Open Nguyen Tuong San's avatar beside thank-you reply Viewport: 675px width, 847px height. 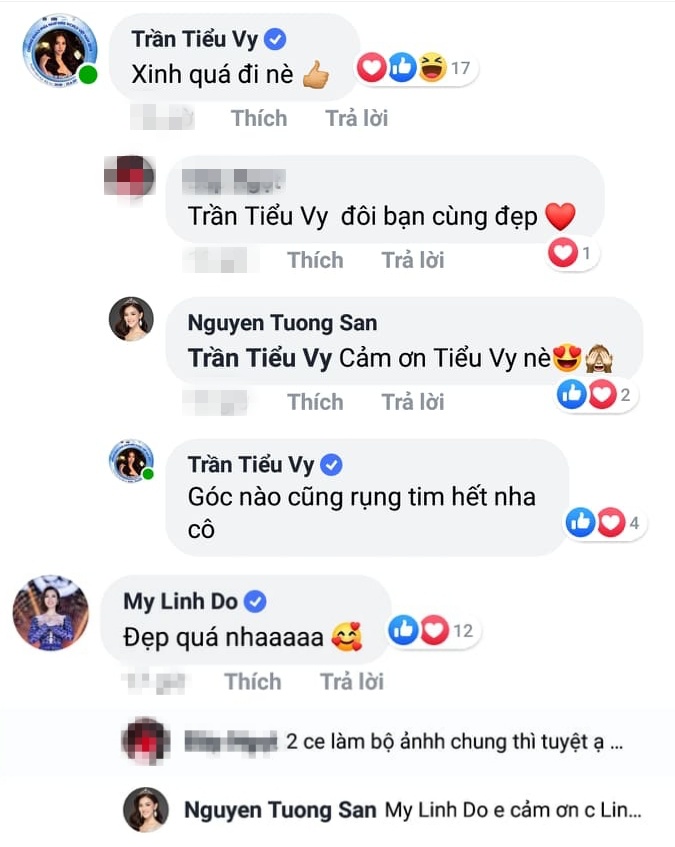131,319
